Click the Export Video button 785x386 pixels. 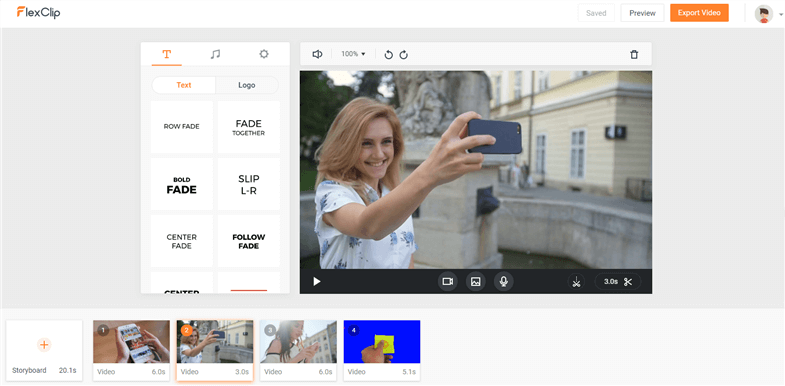[699, 13]
